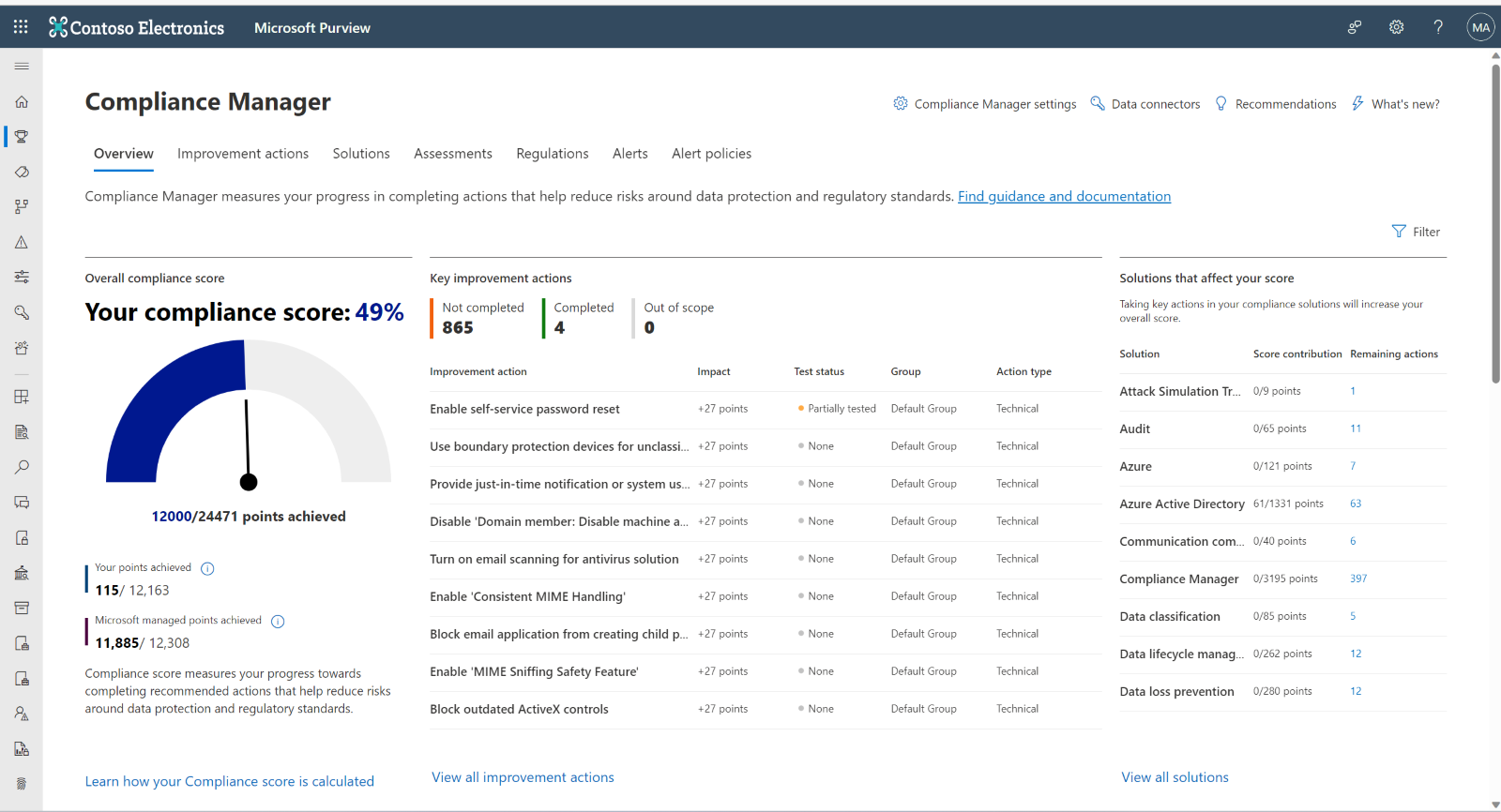Screen dimensions: 1501x812
Task: Open the info icon beside Your points achieved
Action: point(207,568)
